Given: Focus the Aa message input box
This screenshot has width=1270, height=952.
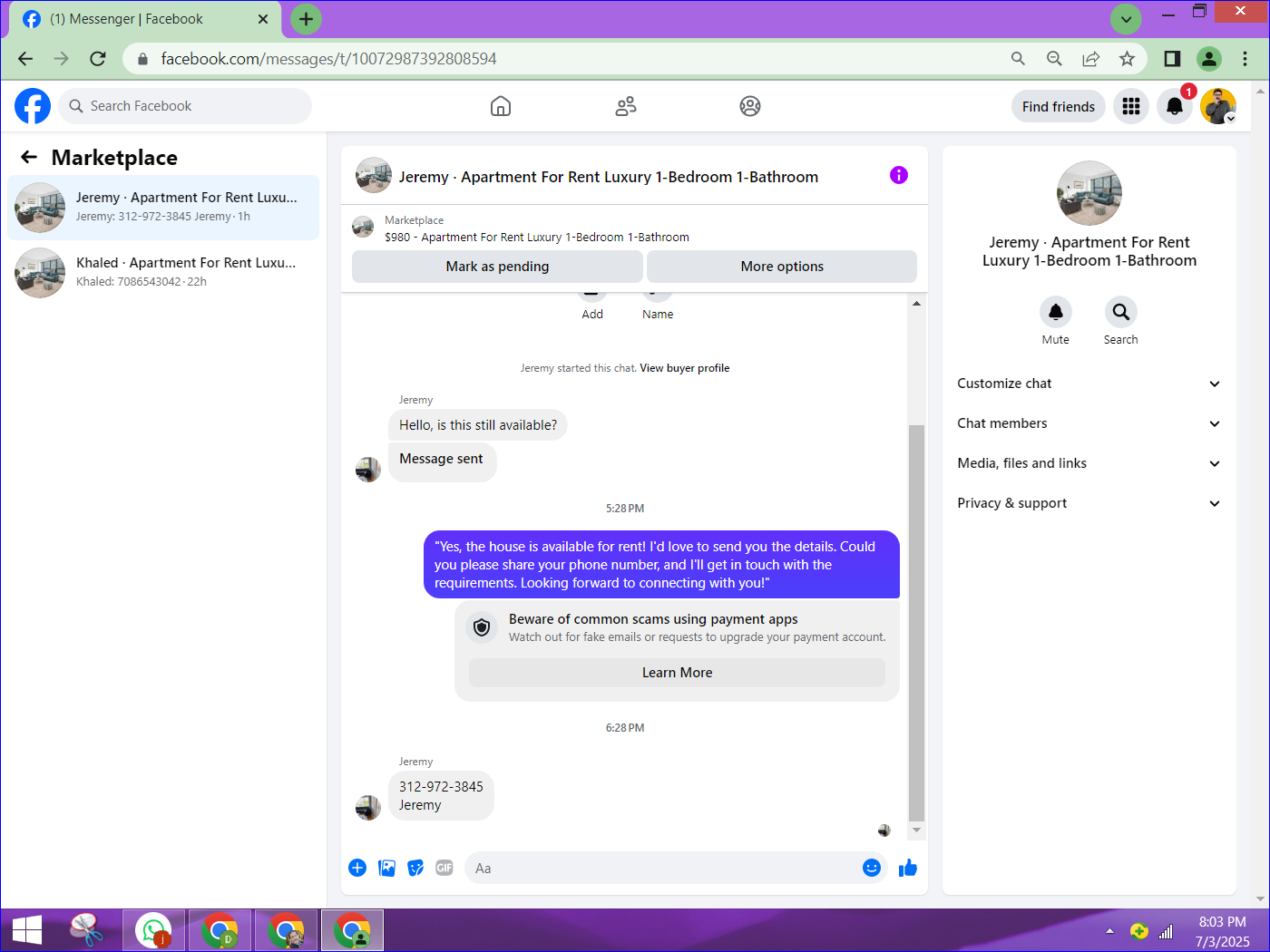Looking at the screenshot, I should tap(676, 868).
